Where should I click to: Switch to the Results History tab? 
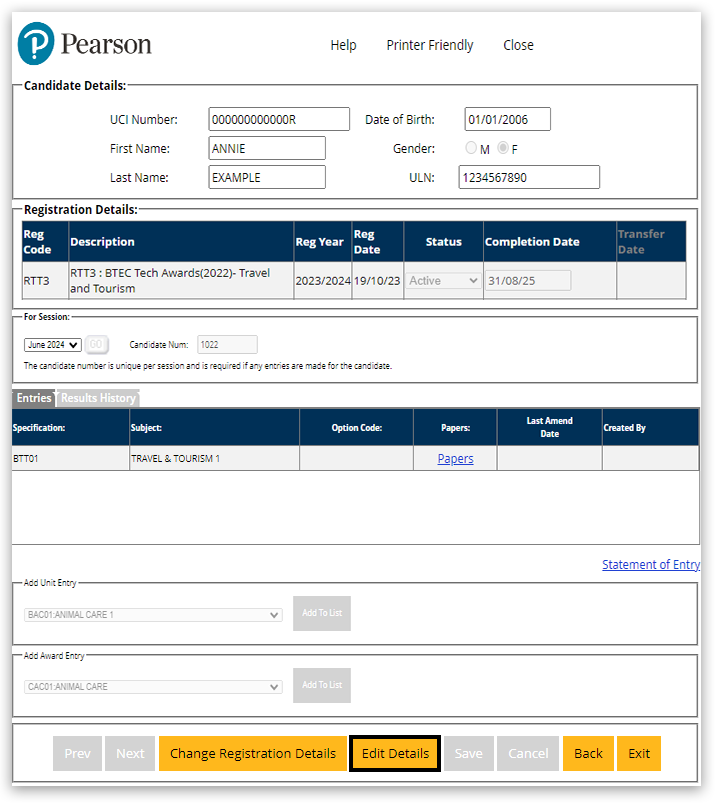tap(98, 398)
